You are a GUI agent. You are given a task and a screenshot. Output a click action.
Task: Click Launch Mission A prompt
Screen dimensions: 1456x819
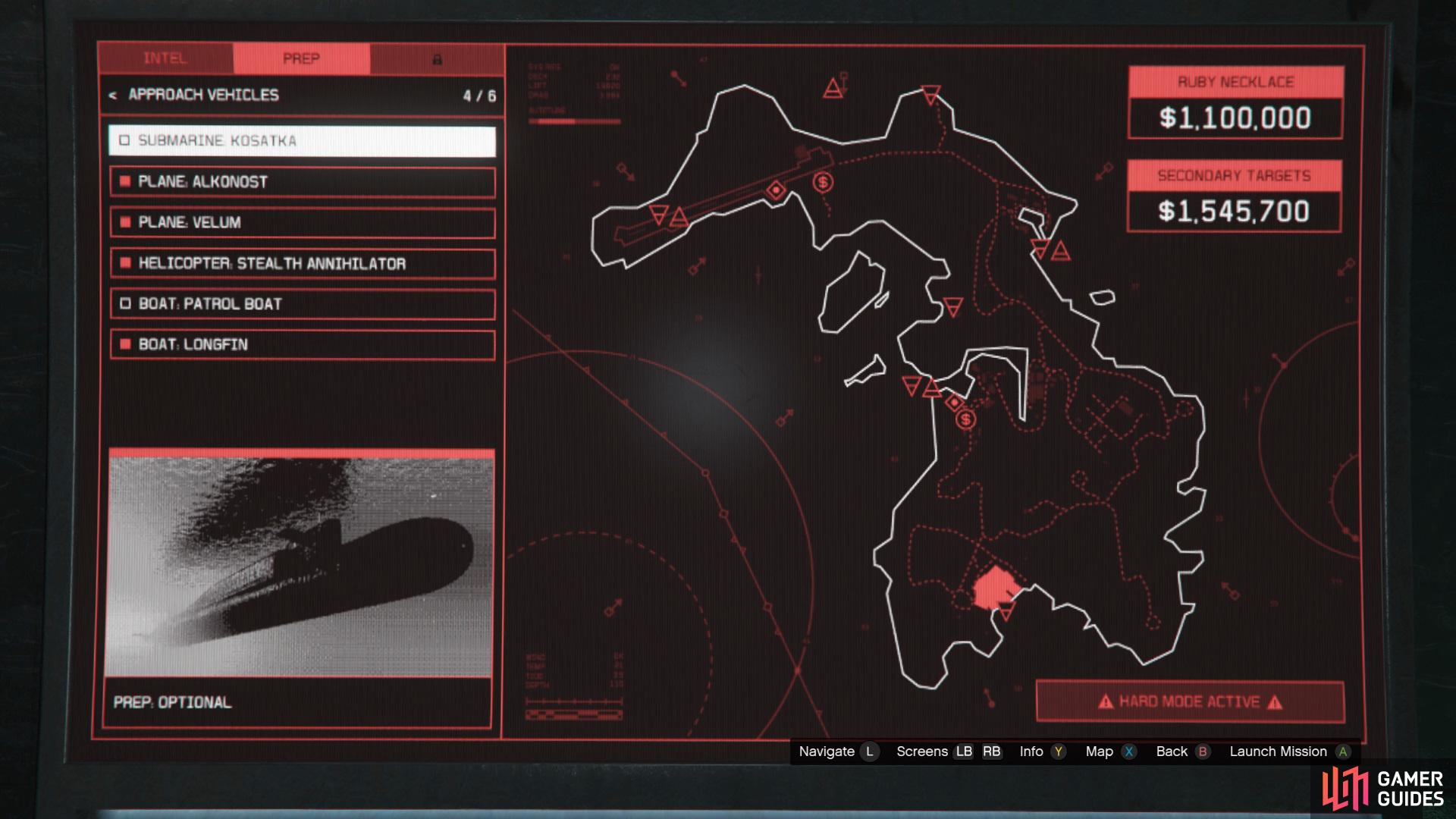pos(1290,752)
